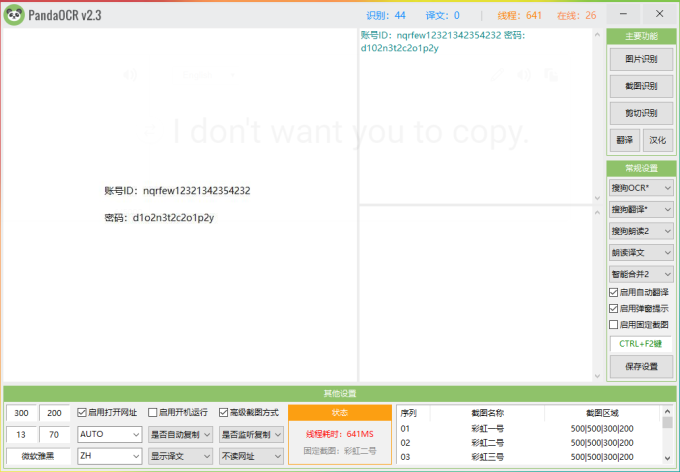This screenshot has height=472, width=680.
Task: Click the 截图区域 column header
Action: pos(602,413)
